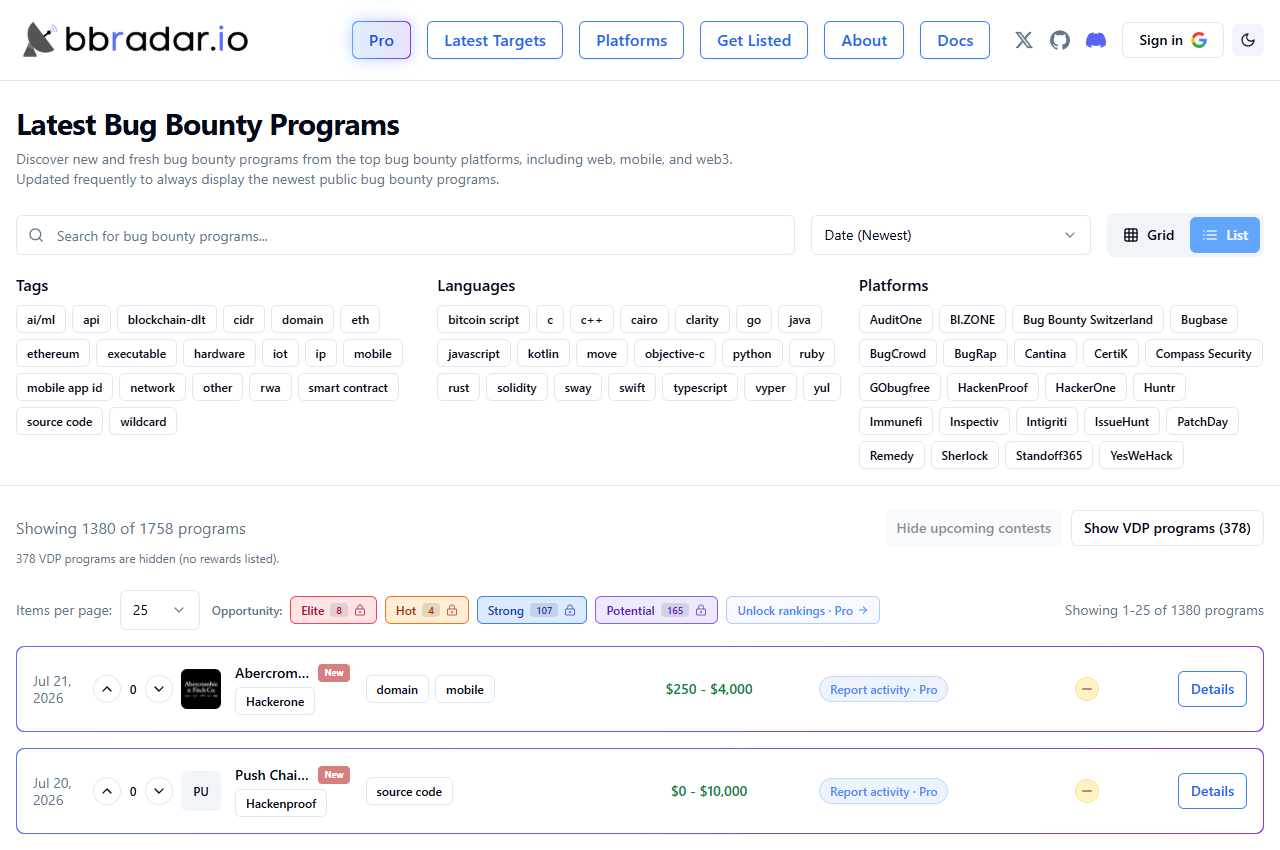Screen dimensions: 1280x850
Task: Switch to Grid view
Action: pos(1149,235)
